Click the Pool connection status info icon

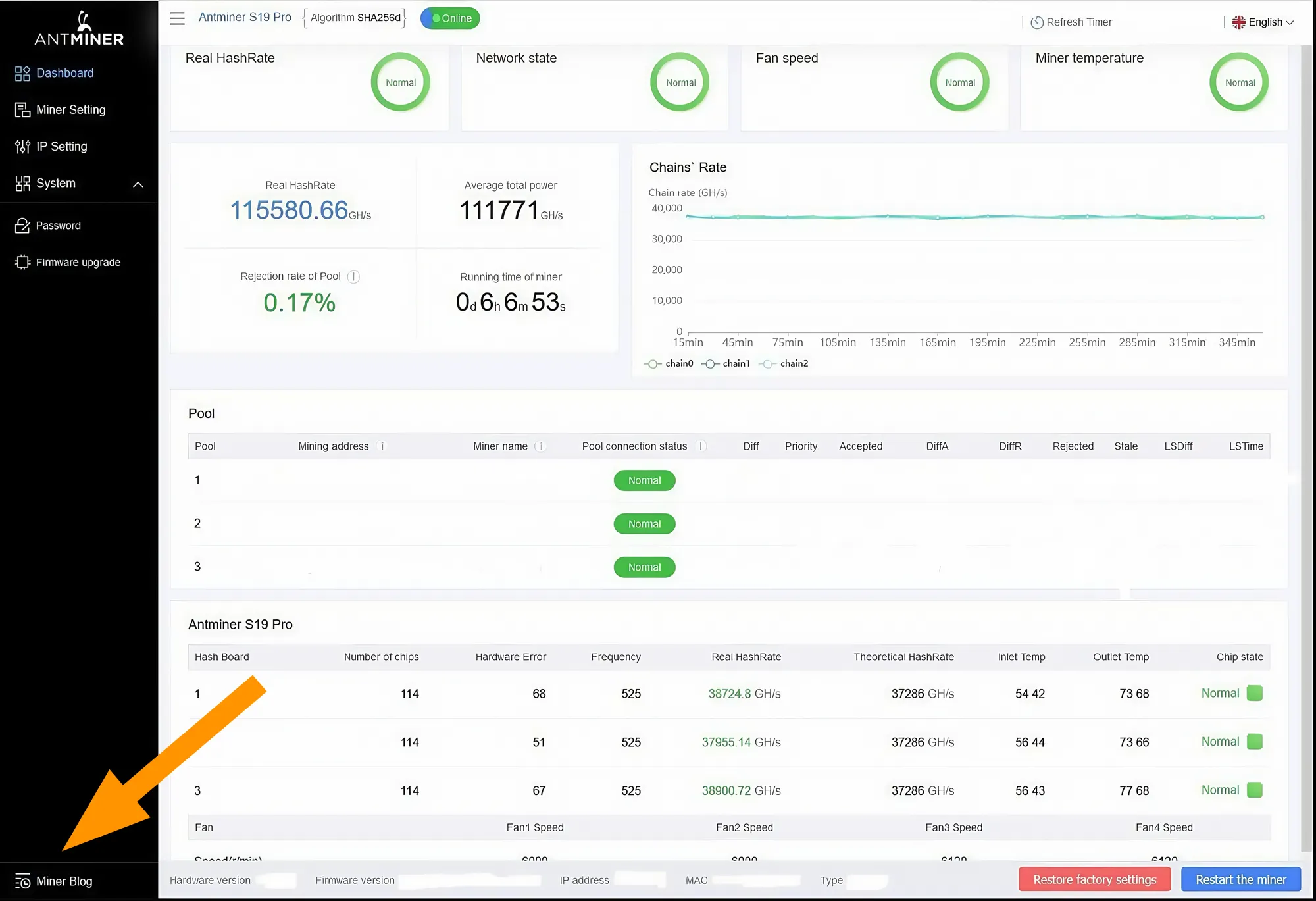tap(701, 446)
